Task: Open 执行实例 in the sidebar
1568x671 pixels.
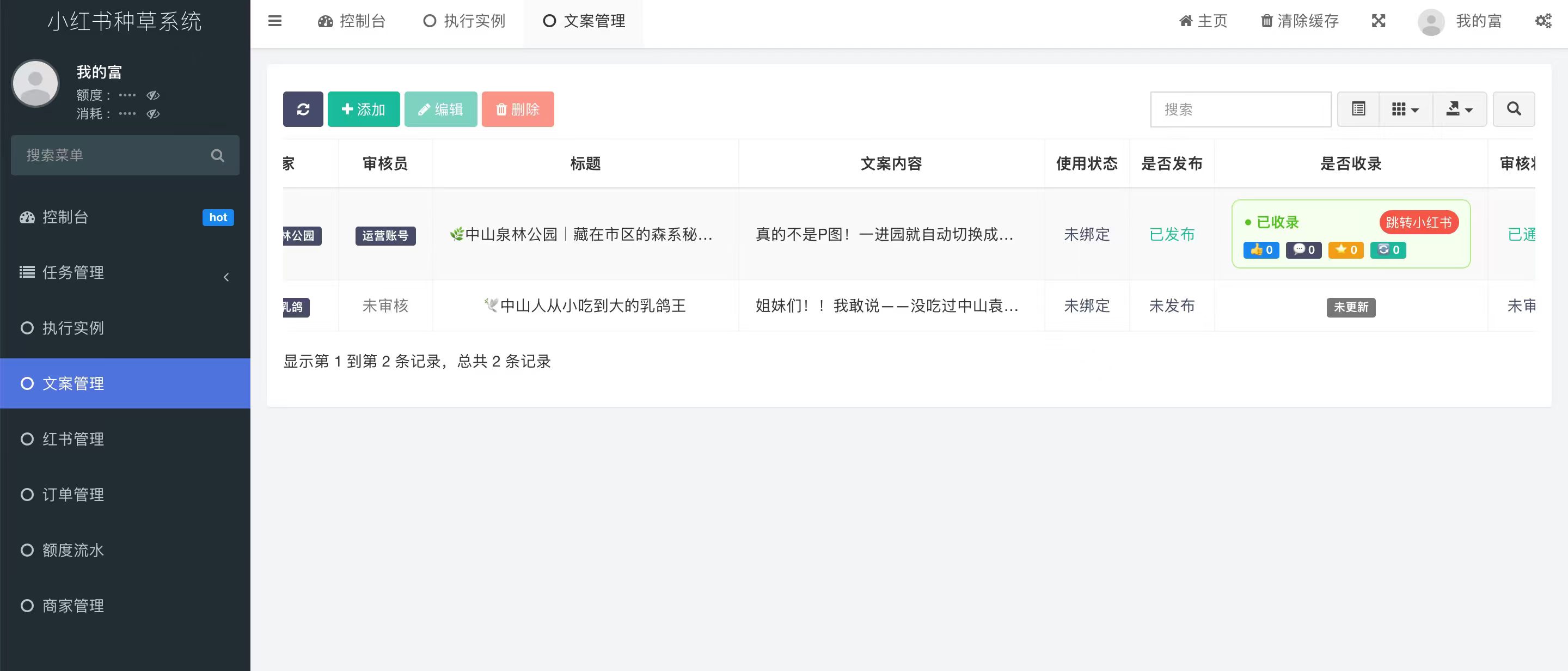Action: 125,327
